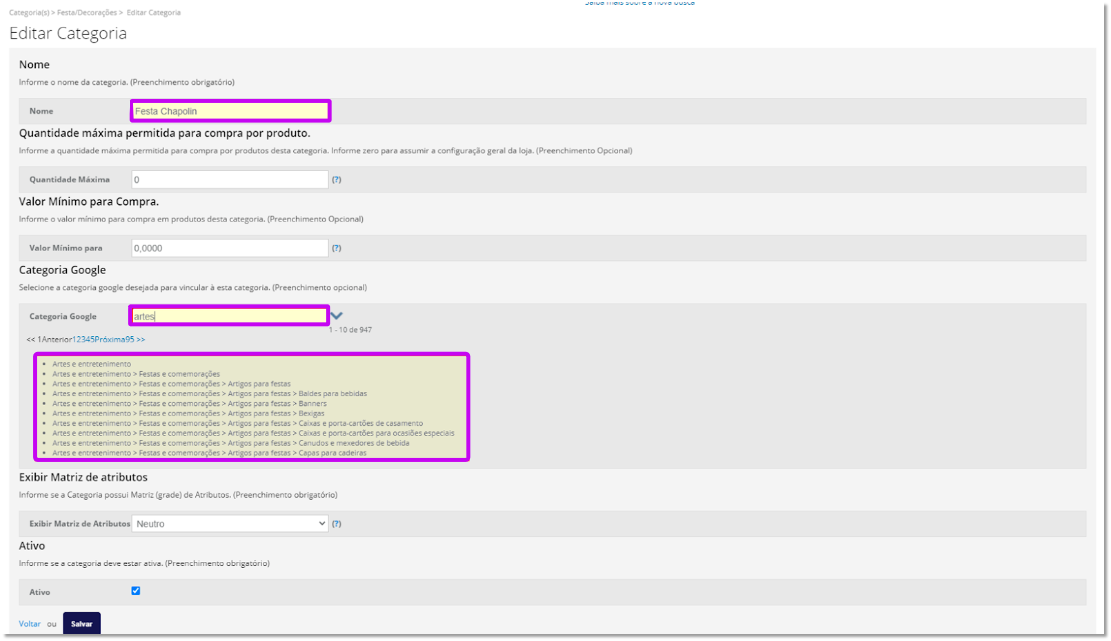Click help icon beside Quantidade Máxima field

[x=337, y=180]
